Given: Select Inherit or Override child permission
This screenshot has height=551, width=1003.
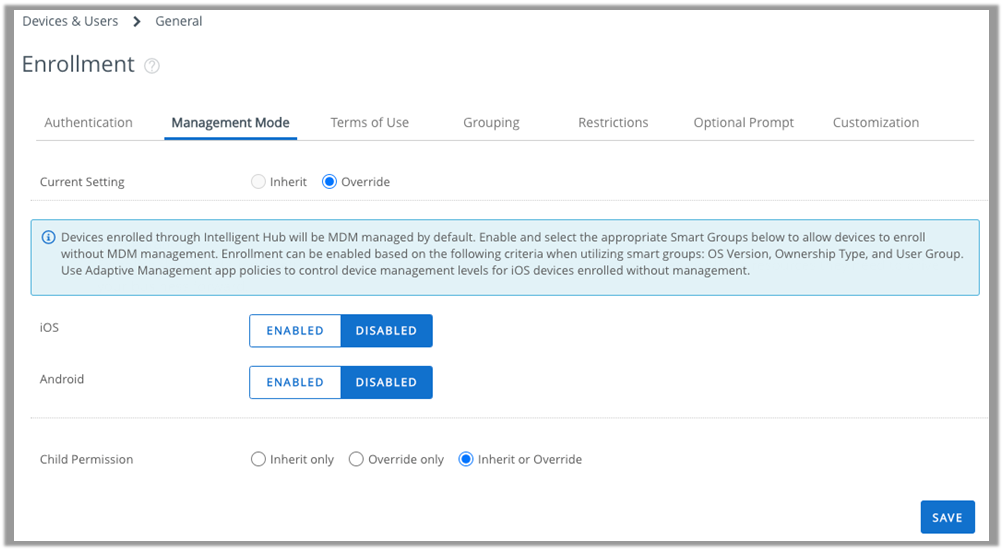Looking at the screenshot, I should [465, 459].
